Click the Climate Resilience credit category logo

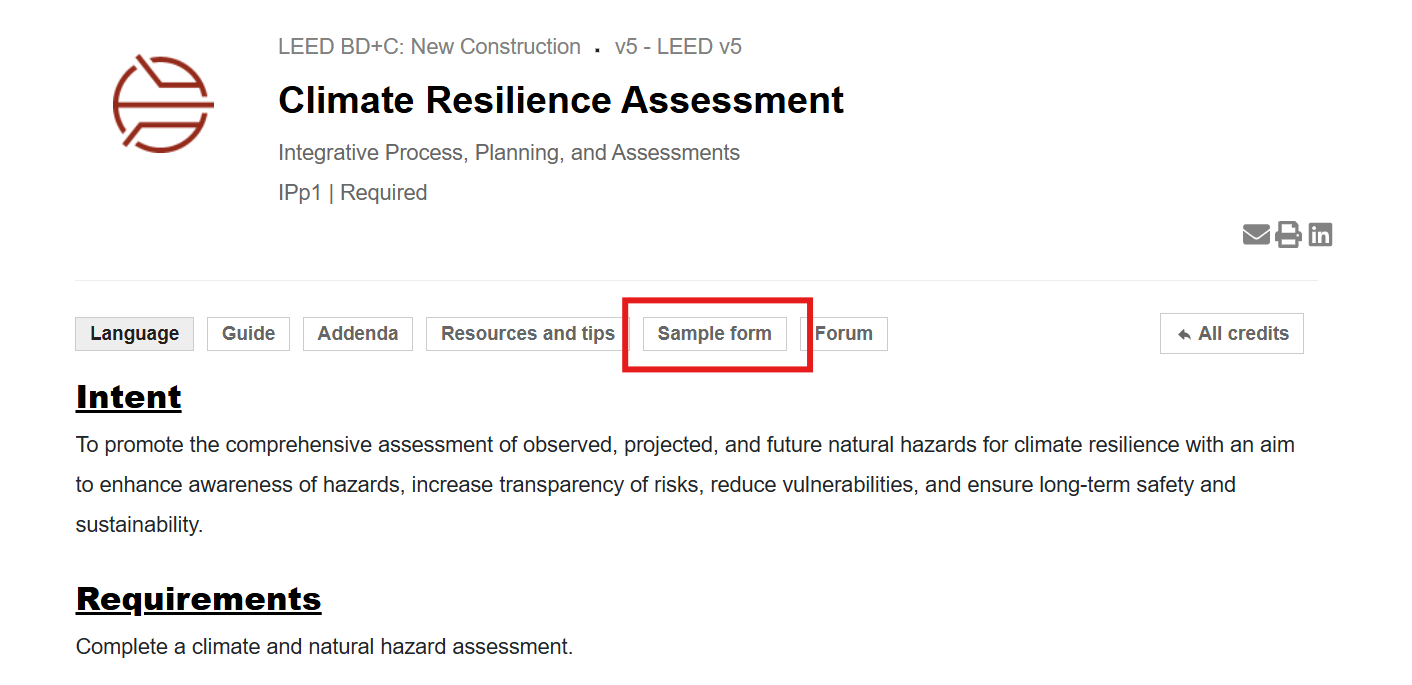[x=162, y=104]
